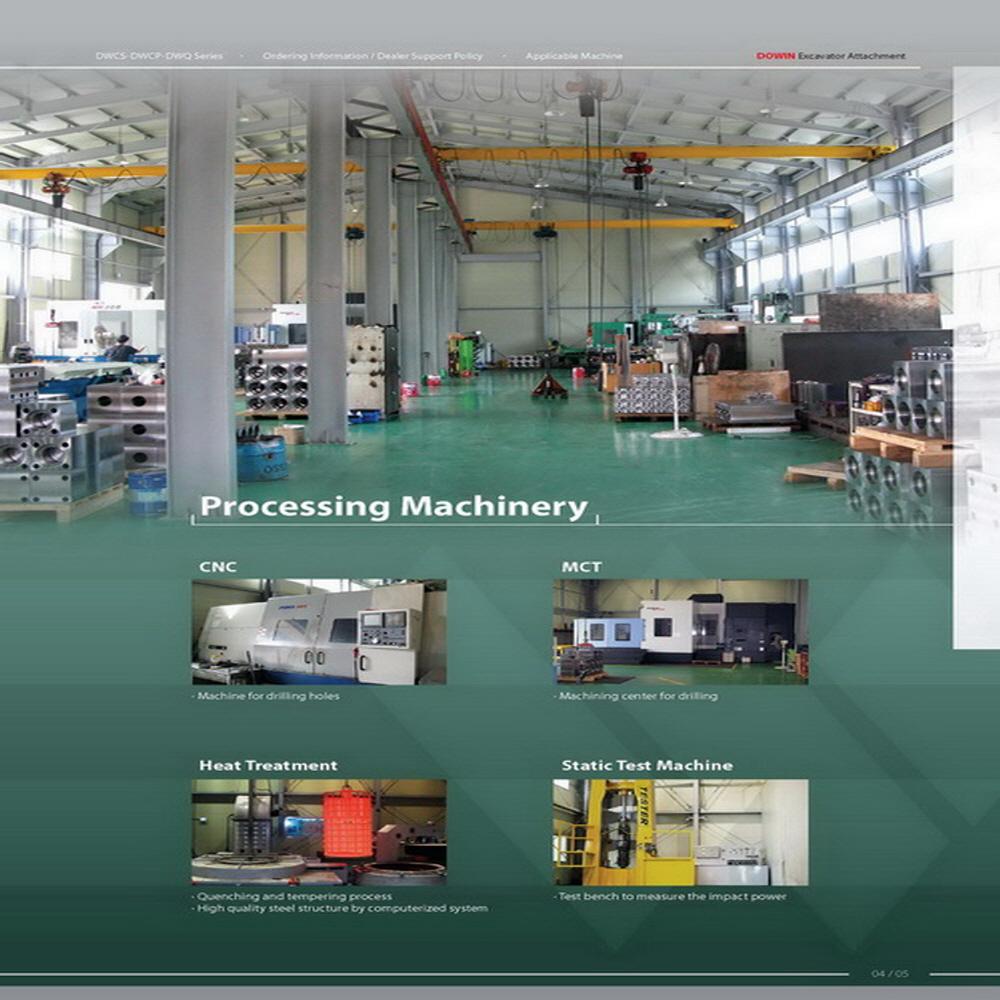Select the Heat Treatment heading
The width and height of the screenshot is (1000, 1000).
tap(268, 765)
